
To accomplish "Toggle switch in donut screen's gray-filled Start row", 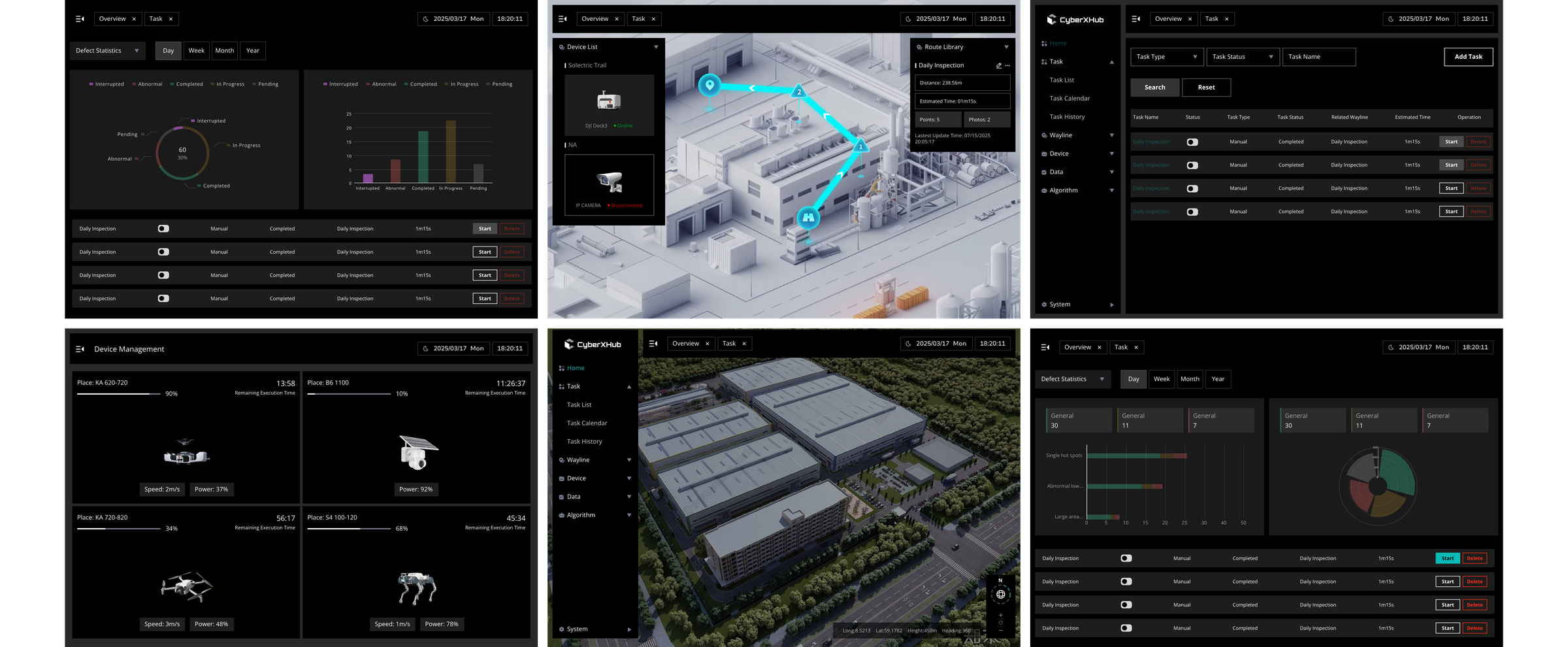I will click(x=163, y=229).
